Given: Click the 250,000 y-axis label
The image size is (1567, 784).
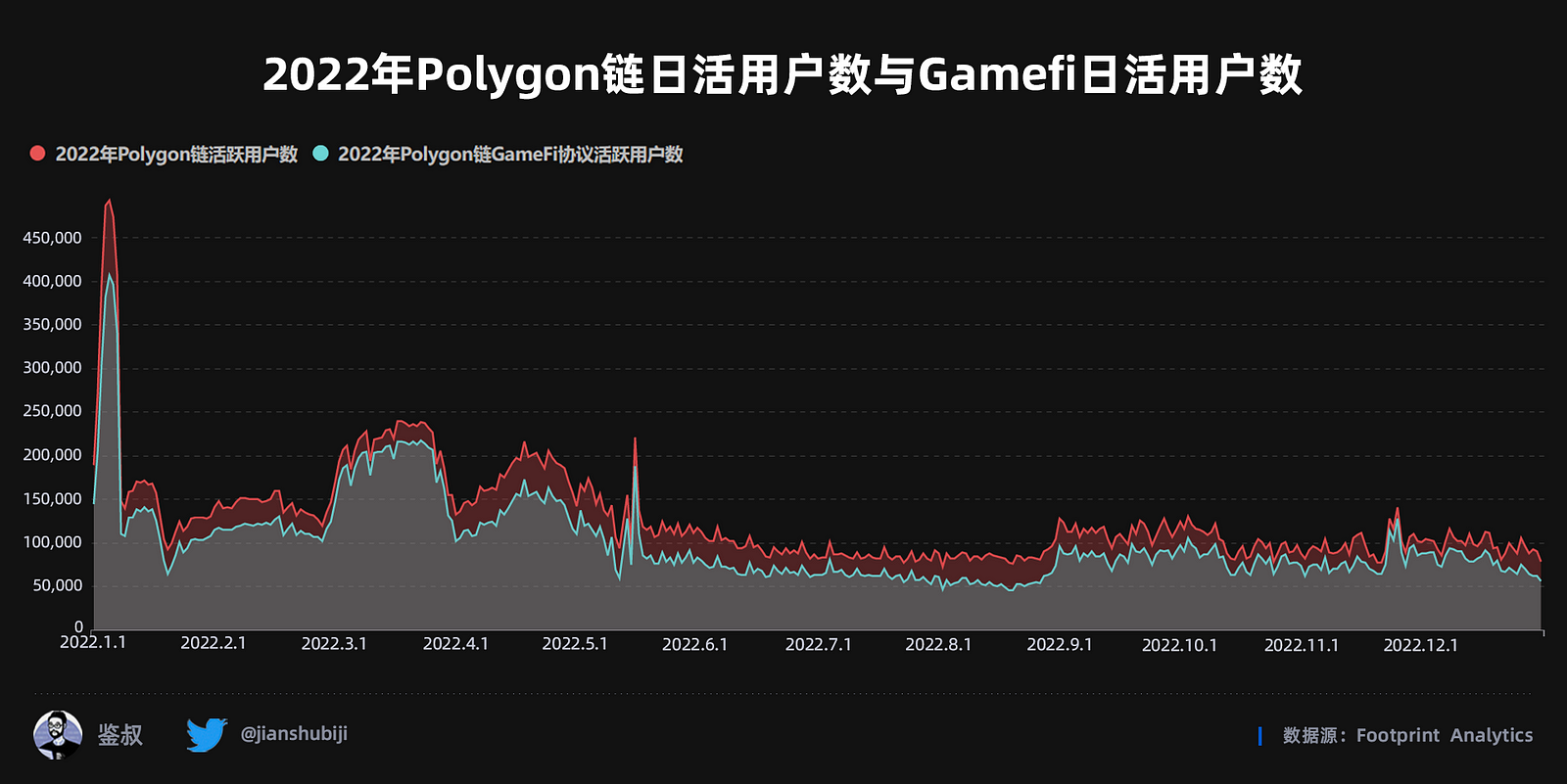Looking at the screenshot, I should [52, 411].
